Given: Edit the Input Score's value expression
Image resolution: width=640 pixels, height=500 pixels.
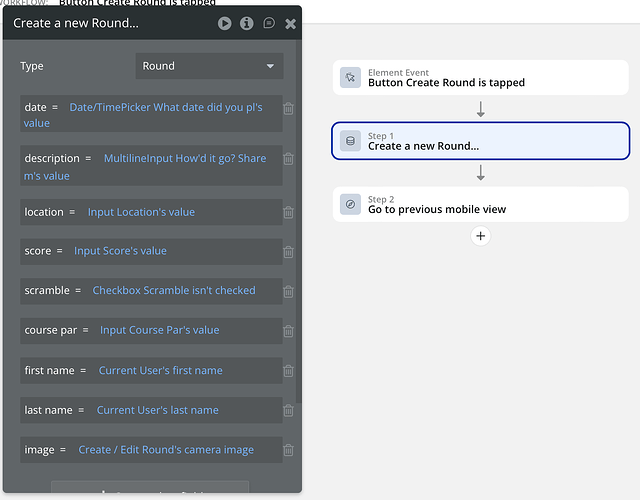Looking at the screenshot, I should 120,251.
